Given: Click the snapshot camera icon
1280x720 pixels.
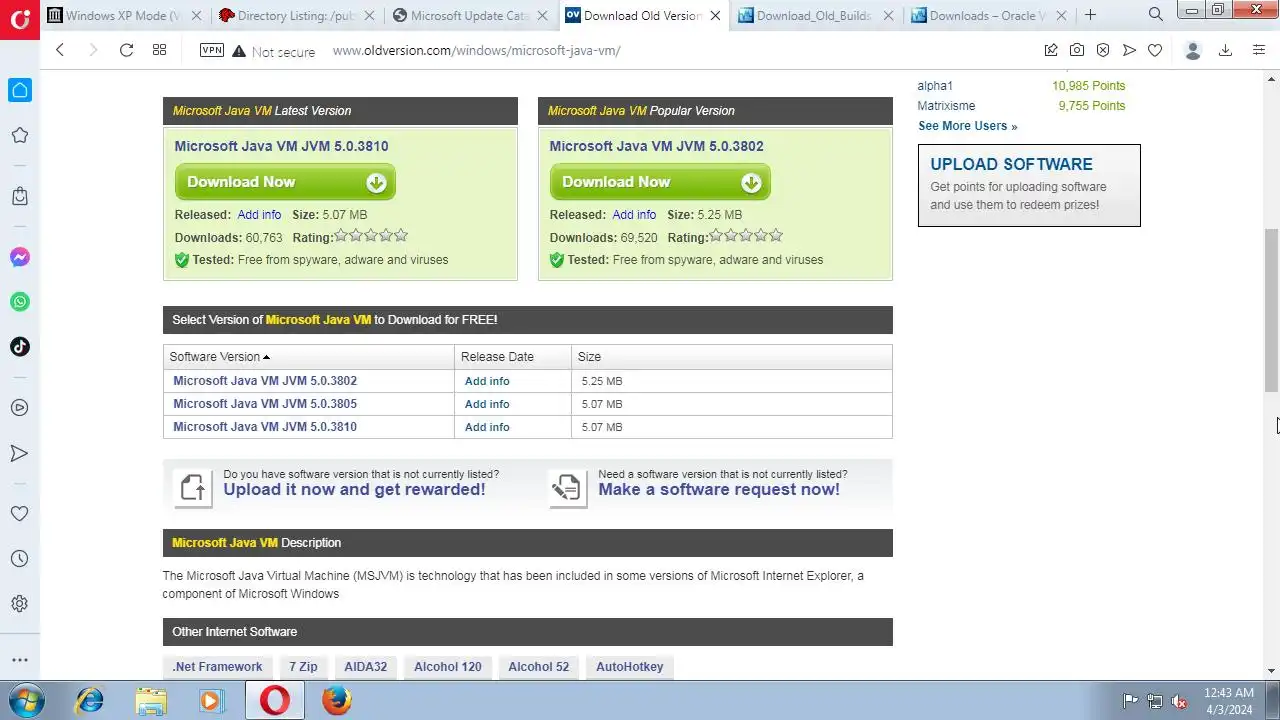Looking at the screenshot, I should coord(1077,50).
